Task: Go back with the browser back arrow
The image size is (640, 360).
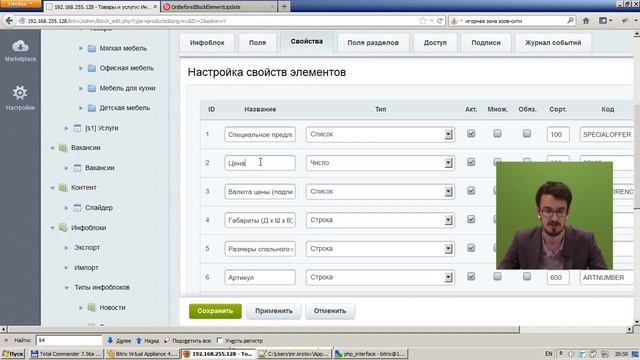Action: [x=9, y=20]
